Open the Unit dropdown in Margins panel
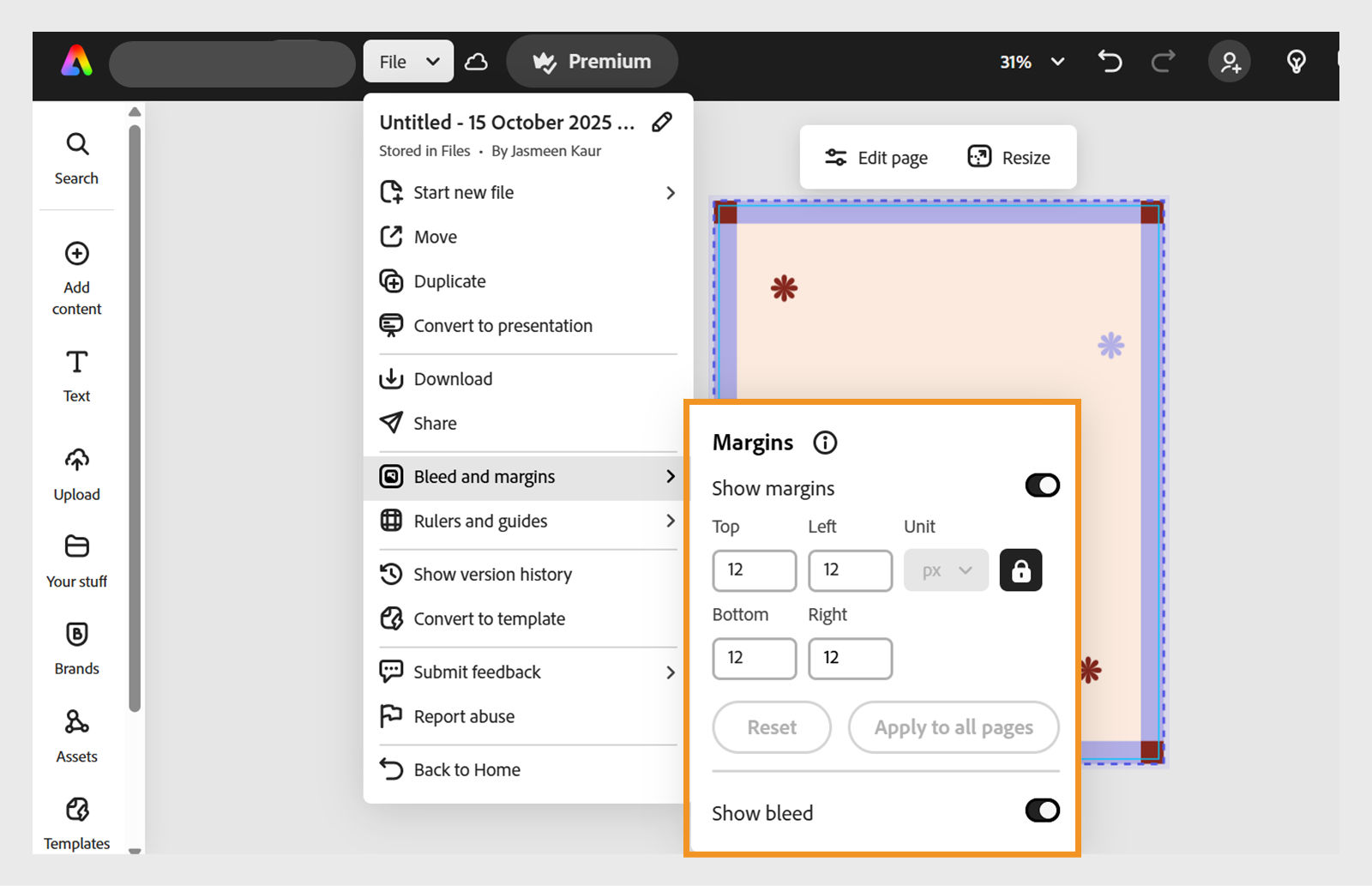Viewport: 1372px width, 886px height. point(945,570)
